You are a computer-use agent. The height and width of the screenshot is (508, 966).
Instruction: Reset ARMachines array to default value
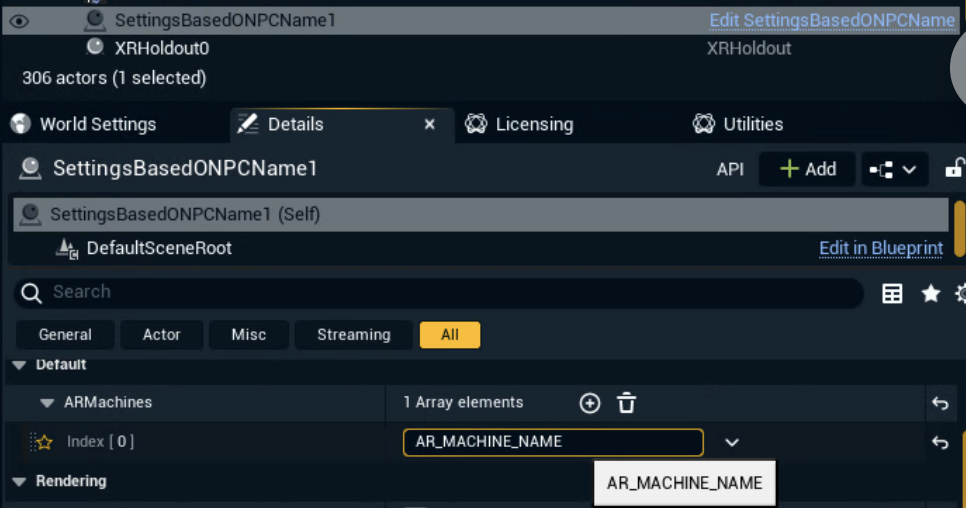tap(939, 403)
